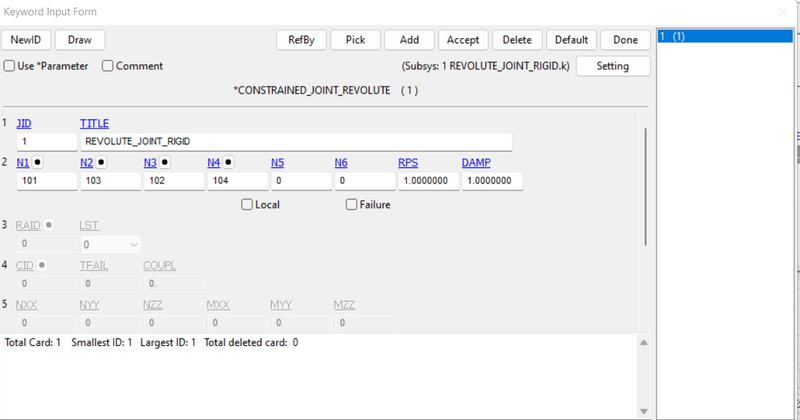
Task: Click the LST label link
Action: (x=89, y=226)
